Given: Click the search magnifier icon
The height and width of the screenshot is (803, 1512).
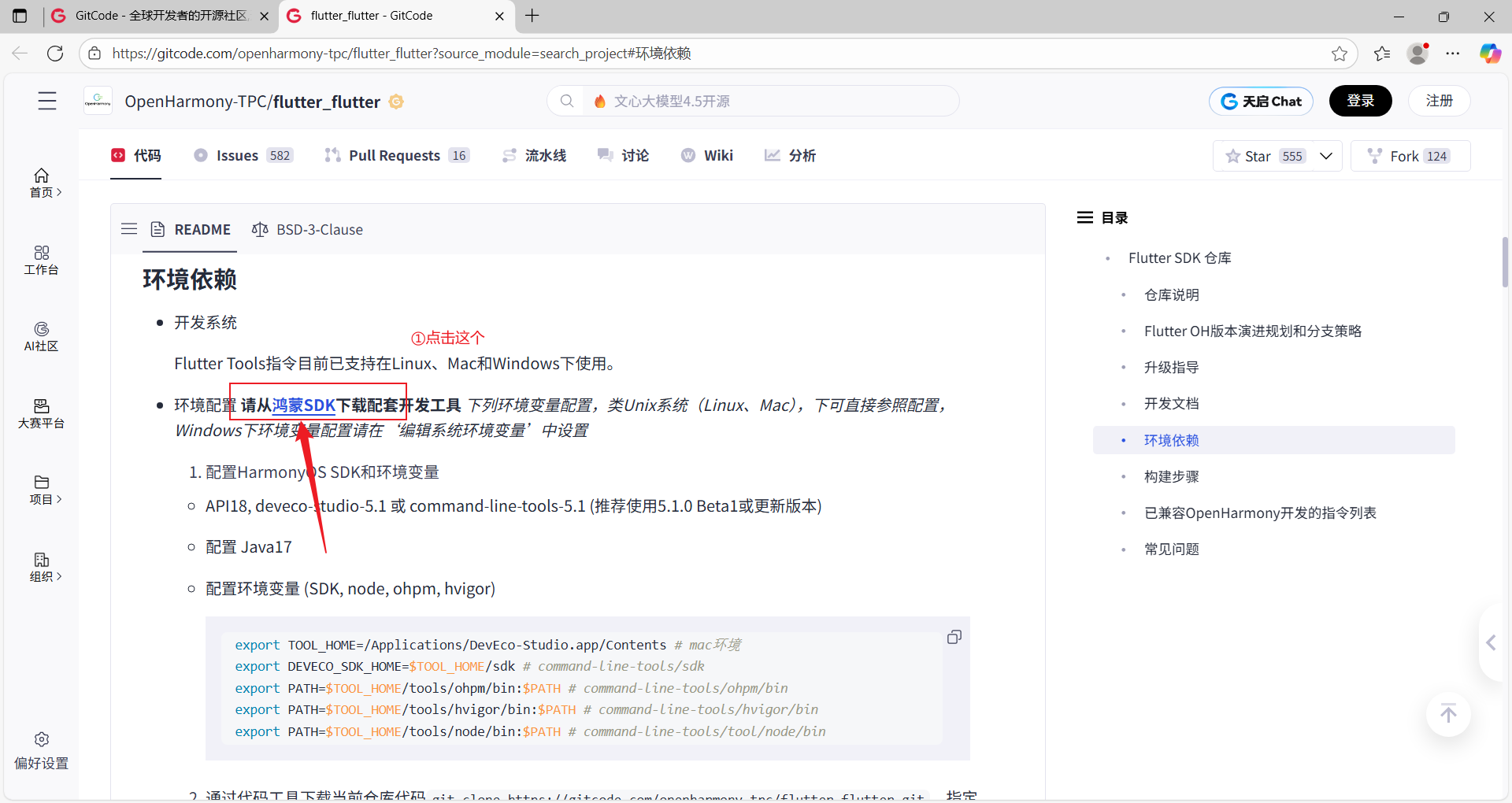Looking at the screenshot, I should pyautogui.click(x=567, y=101).
